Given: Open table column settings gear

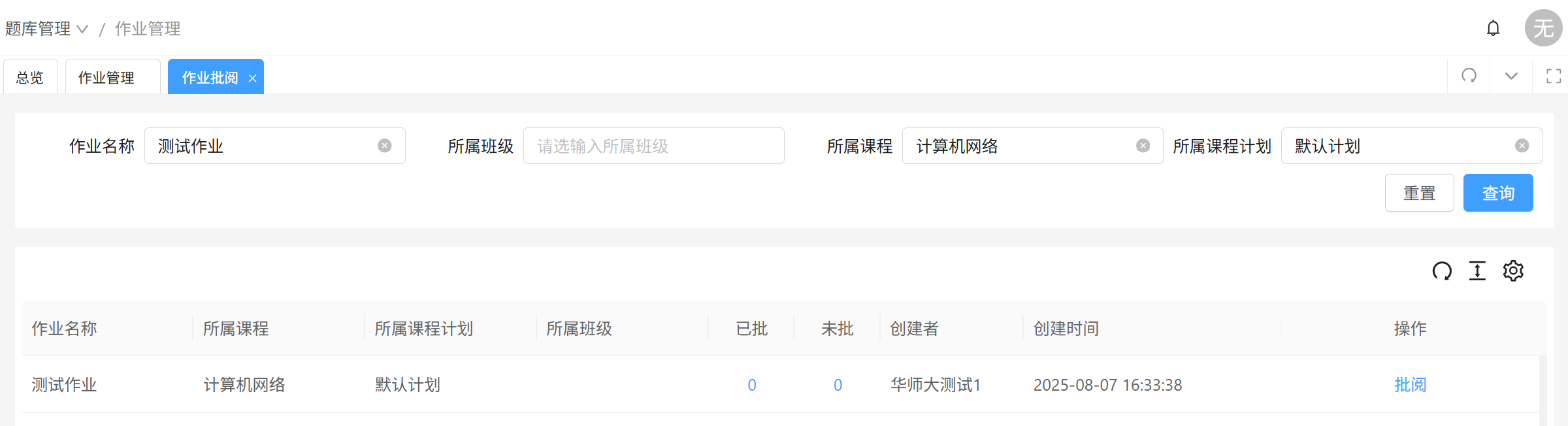Looking at the screenshot, I should [1513, 270].
